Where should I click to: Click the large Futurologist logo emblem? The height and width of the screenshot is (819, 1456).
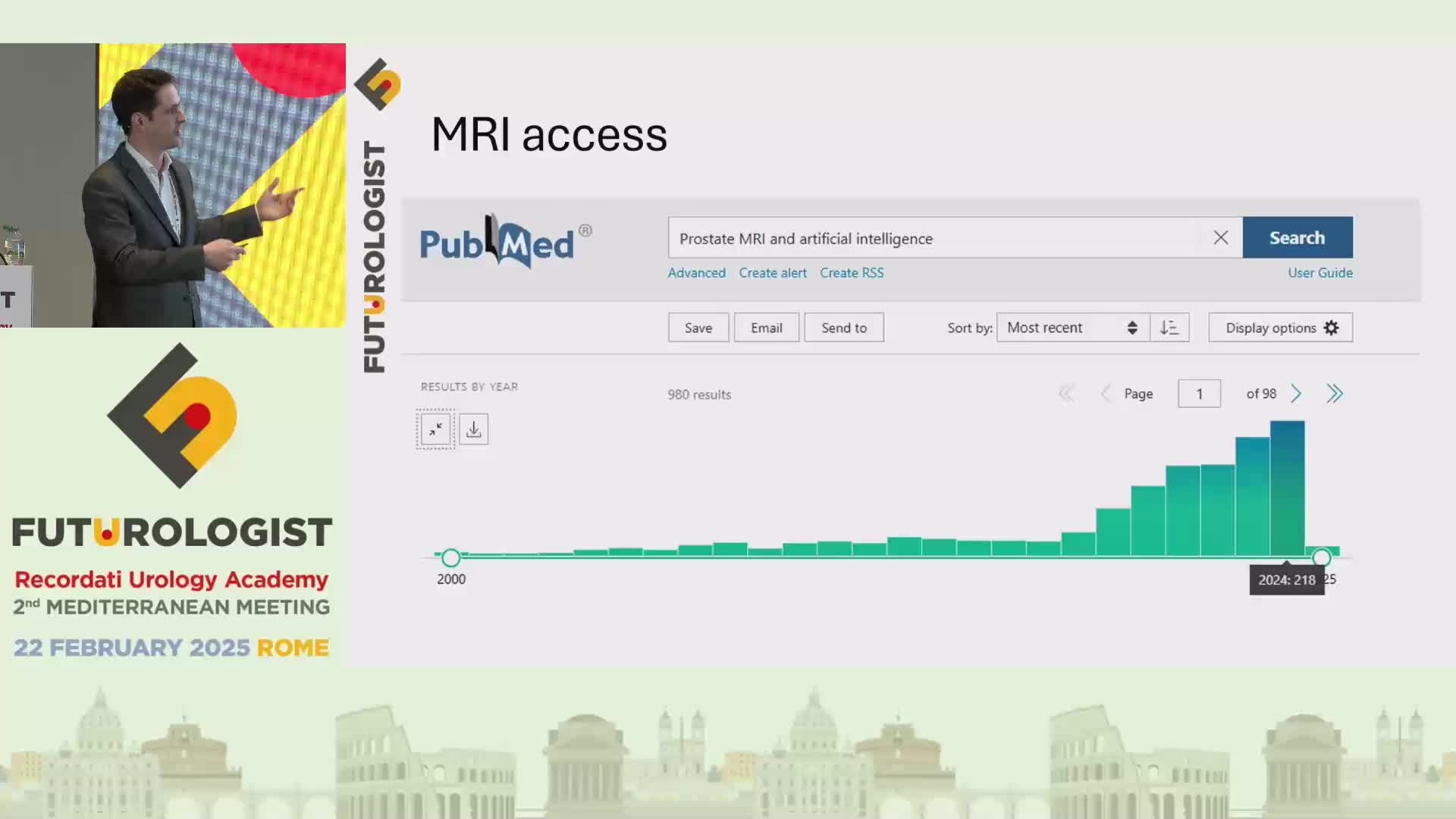173,415
